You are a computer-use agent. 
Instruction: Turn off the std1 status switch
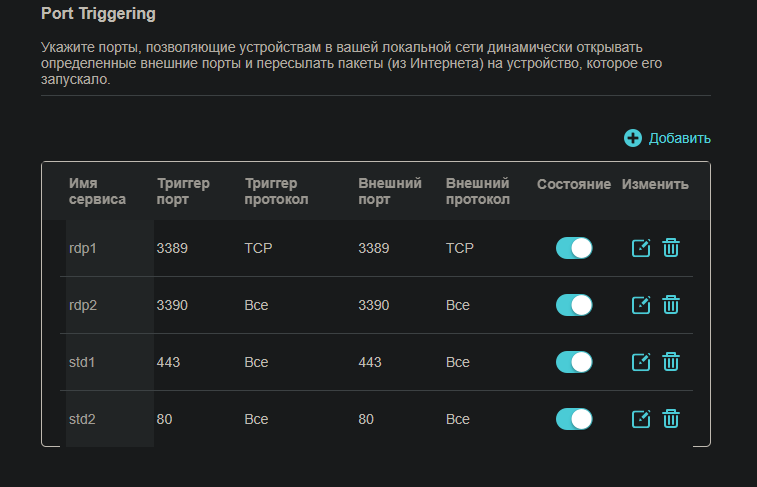click(x=574, y=362)
